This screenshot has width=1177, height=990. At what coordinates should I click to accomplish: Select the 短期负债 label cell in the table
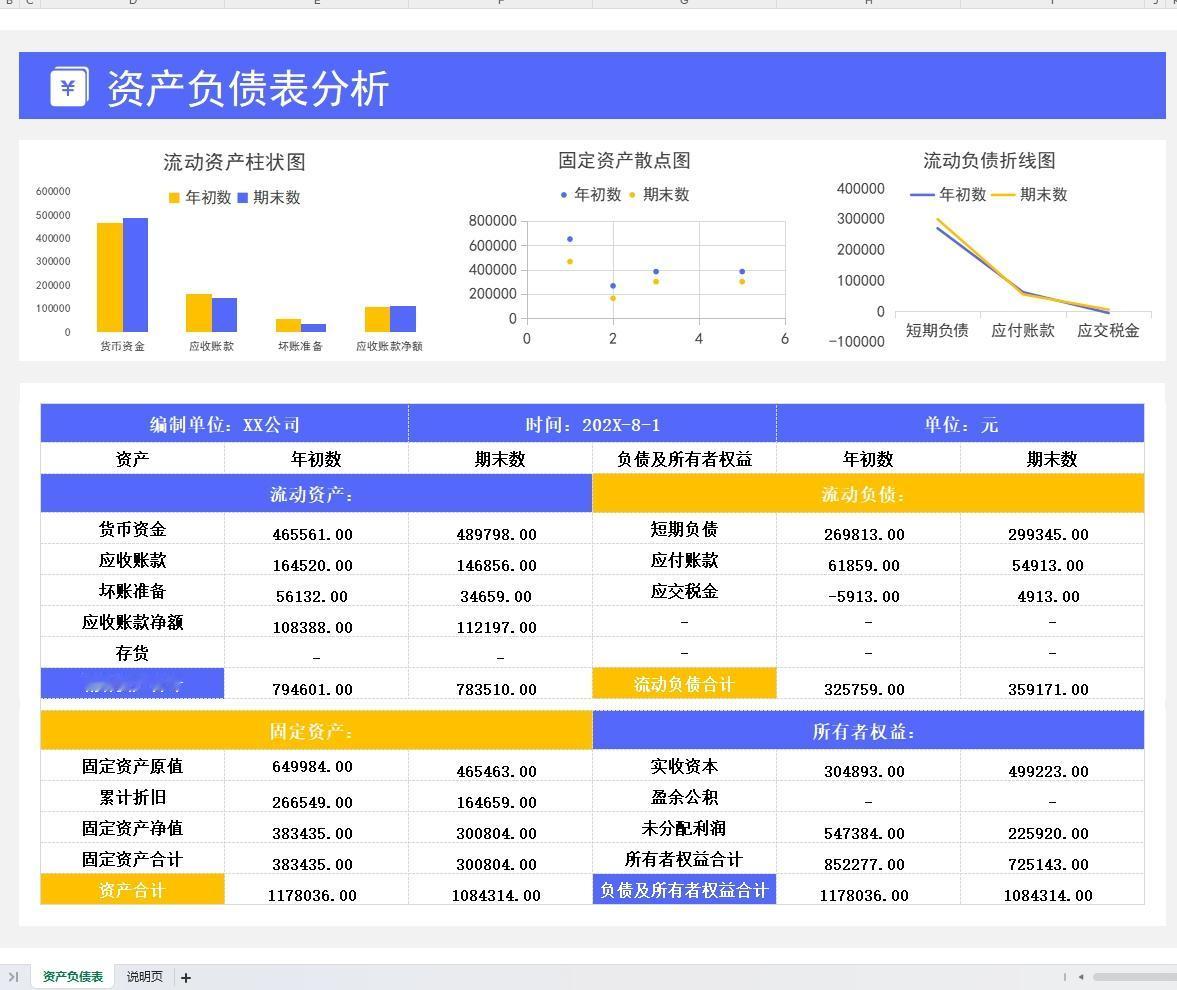(x=684, y=529)
